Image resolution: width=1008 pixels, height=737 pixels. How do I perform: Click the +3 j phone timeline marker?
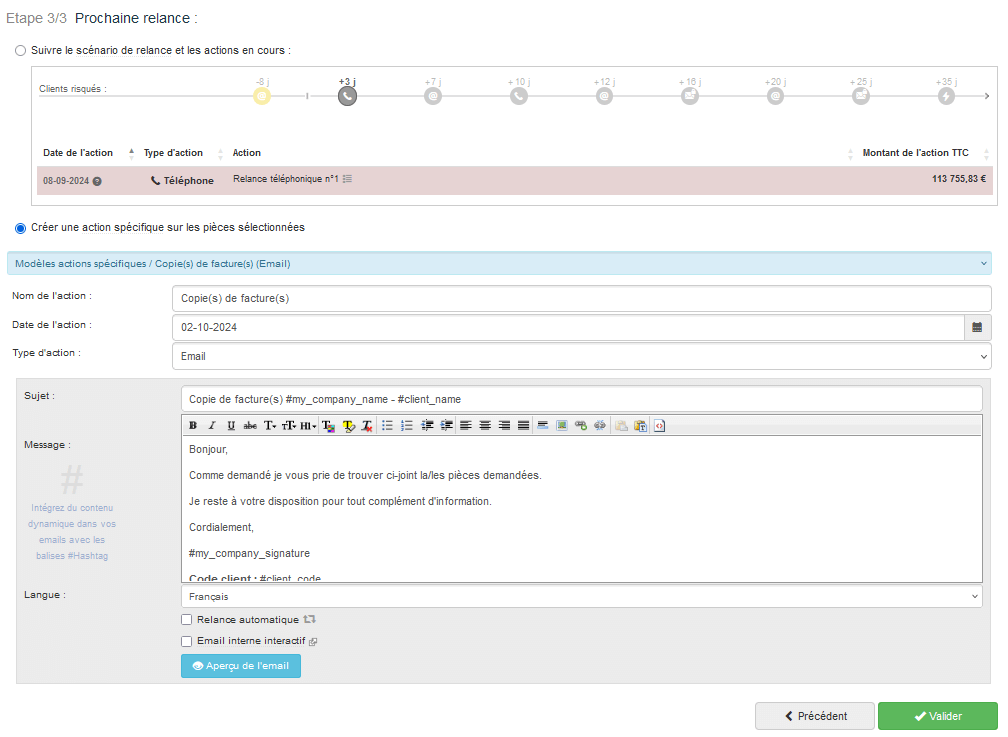(347, 96)
